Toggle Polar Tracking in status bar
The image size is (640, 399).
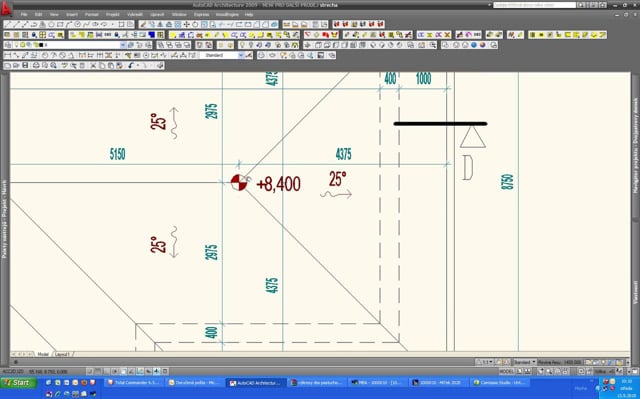click(x=115, y=371)
